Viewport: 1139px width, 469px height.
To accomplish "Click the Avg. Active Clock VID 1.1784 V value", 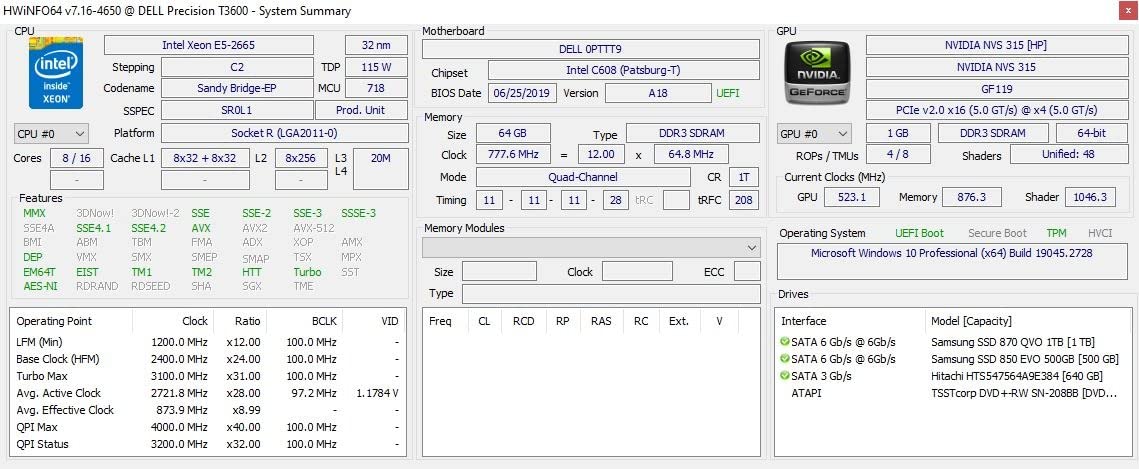I will point(377,393).
